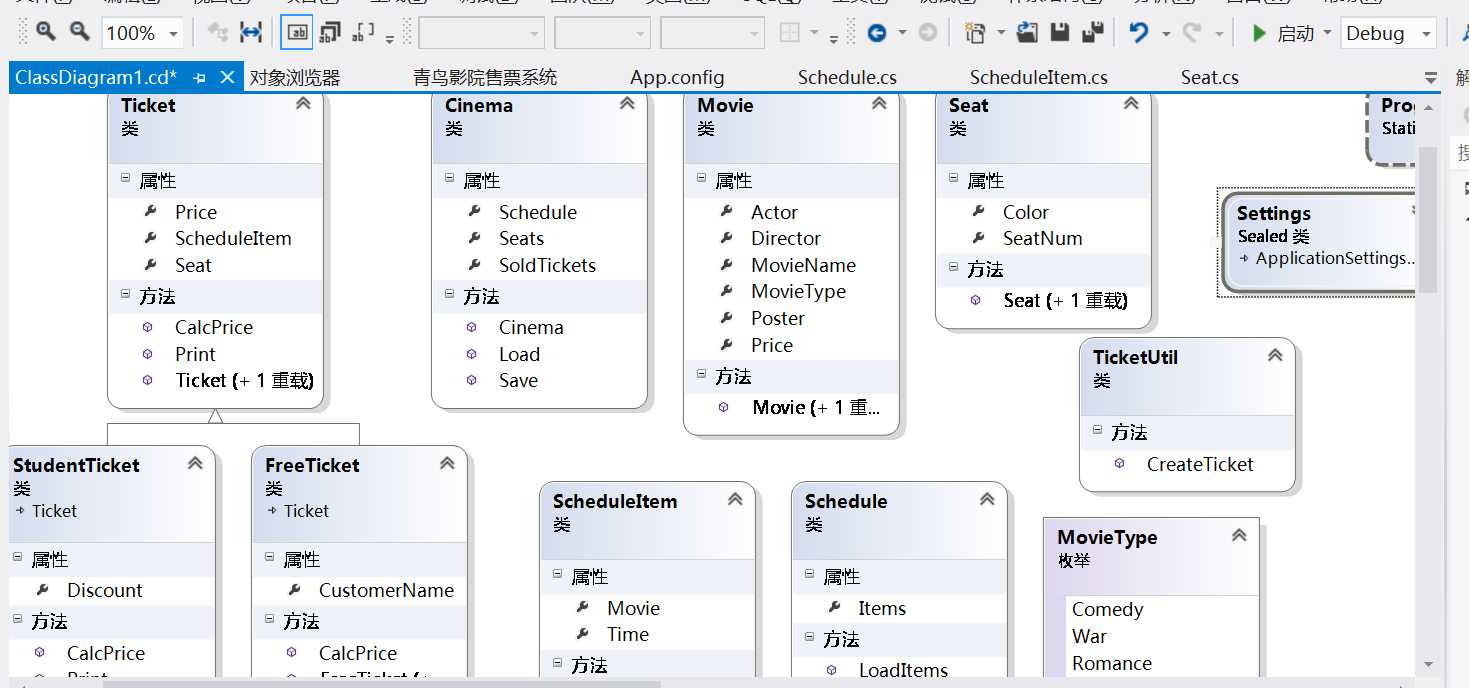Toggle display full signature button

click(364, 33)
